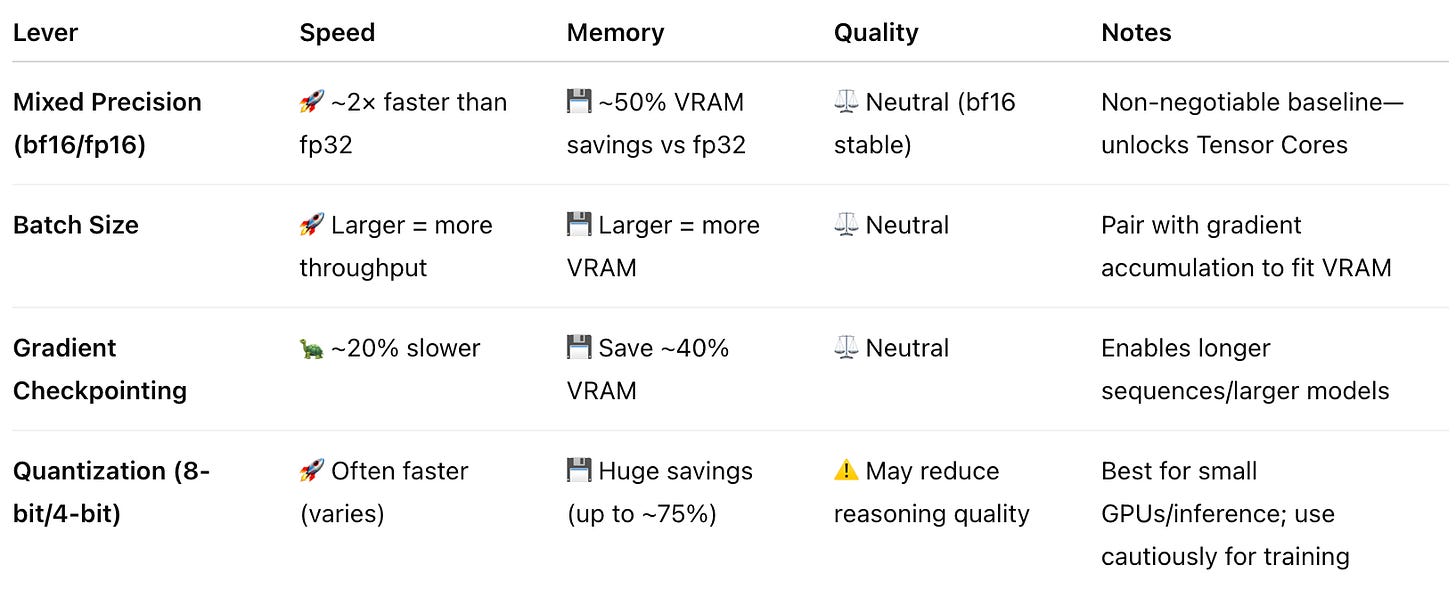Click the rocket emoji in Mixed Precision row
Screen dimensions: 1456x590
(312, 102)
